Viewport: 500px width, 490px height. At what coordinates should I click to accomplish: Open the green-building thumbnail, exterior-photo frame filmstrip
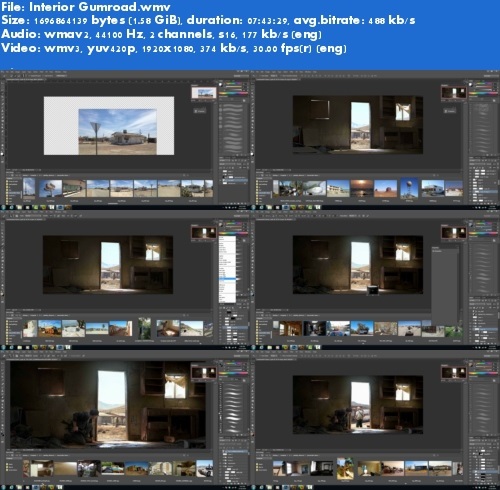point(74,188)
